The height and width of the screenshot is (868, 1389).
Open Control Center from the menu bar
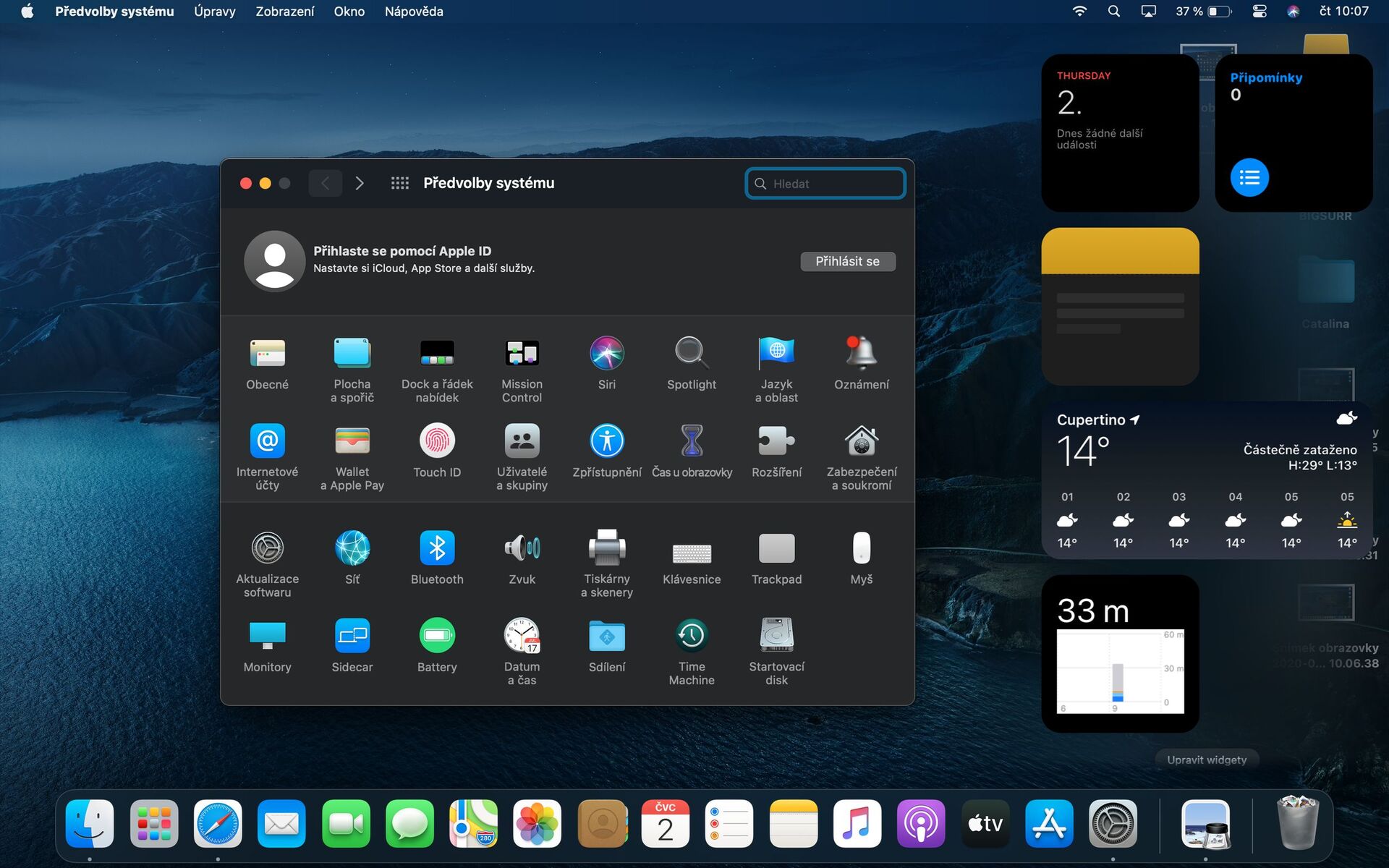1259,12
